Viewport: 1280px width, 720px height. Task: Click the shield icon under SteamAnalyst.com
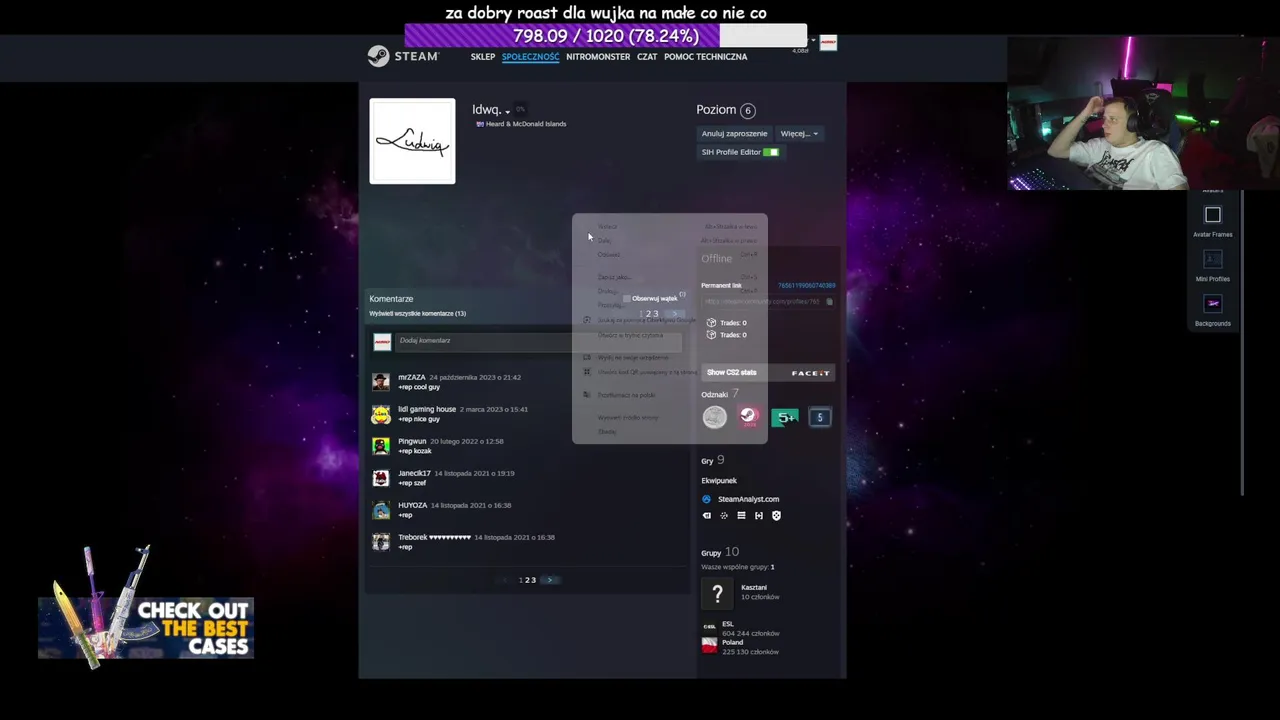coord(776,516)
